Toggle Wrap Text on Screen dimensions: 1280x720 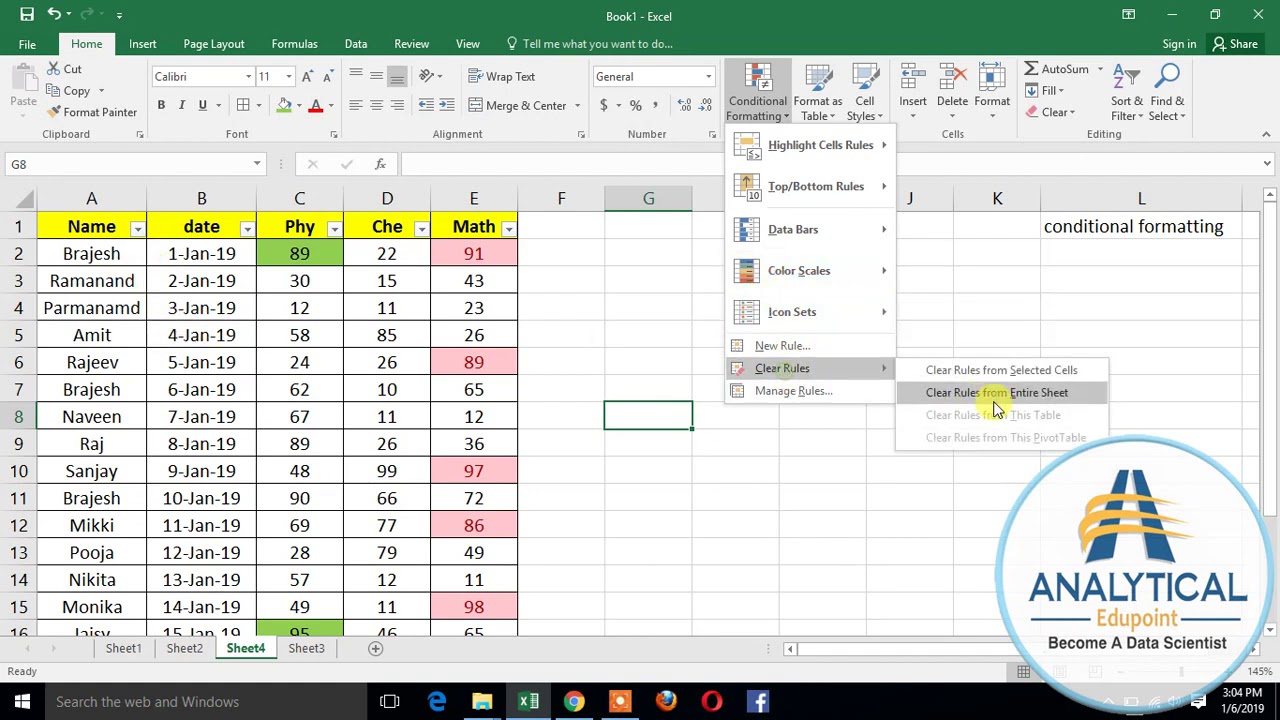click(501, 76)
